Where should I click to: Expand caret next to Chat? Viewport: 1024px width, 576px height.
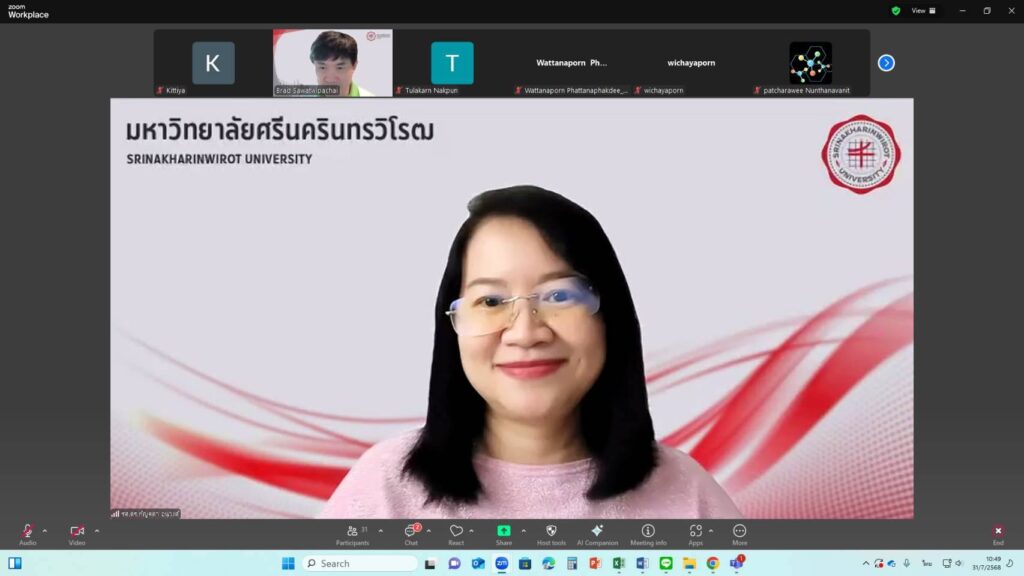(x=429, y=531)
